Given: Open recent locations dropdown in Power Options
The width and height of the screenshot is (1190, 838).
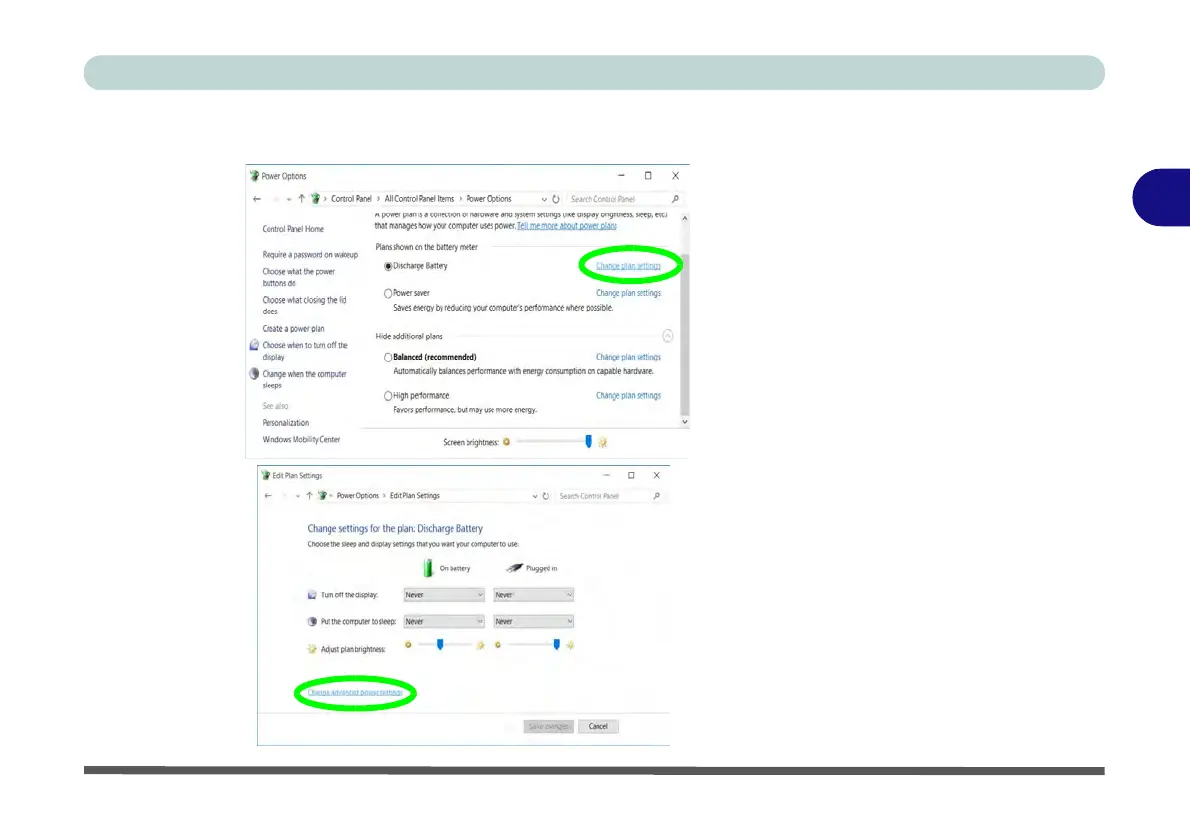Looking at the screenshot, I should click(289, 200).
